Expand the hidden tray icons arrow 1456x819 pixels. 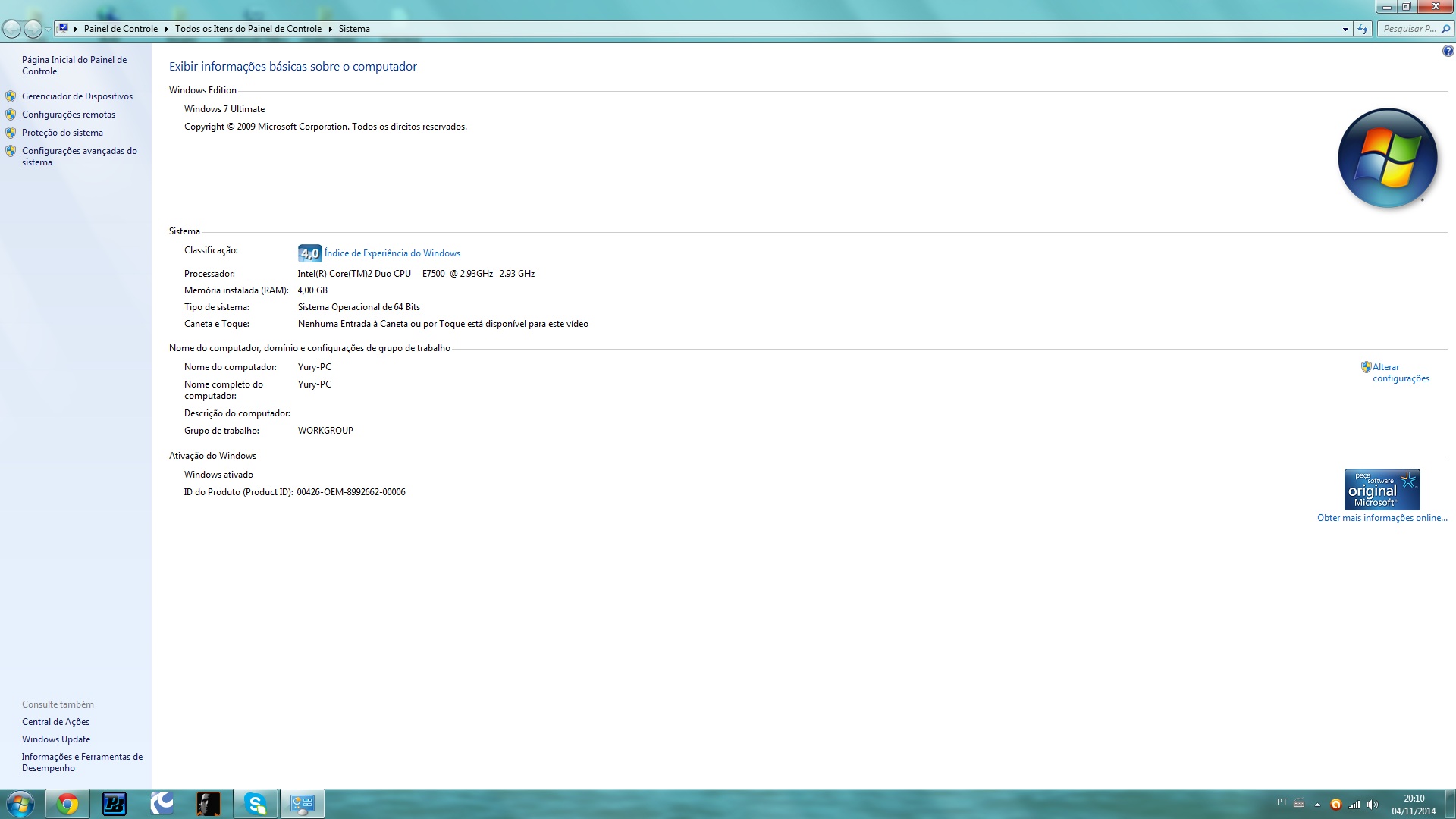tap(1317, 805)
